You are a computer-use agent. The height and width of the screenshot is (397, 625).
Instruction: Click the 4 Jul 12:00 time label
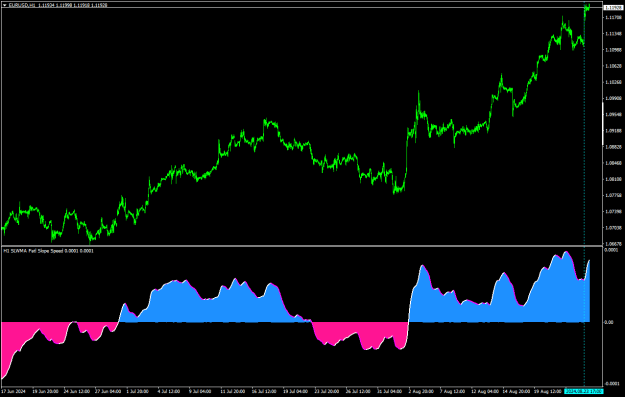[169, 391]
